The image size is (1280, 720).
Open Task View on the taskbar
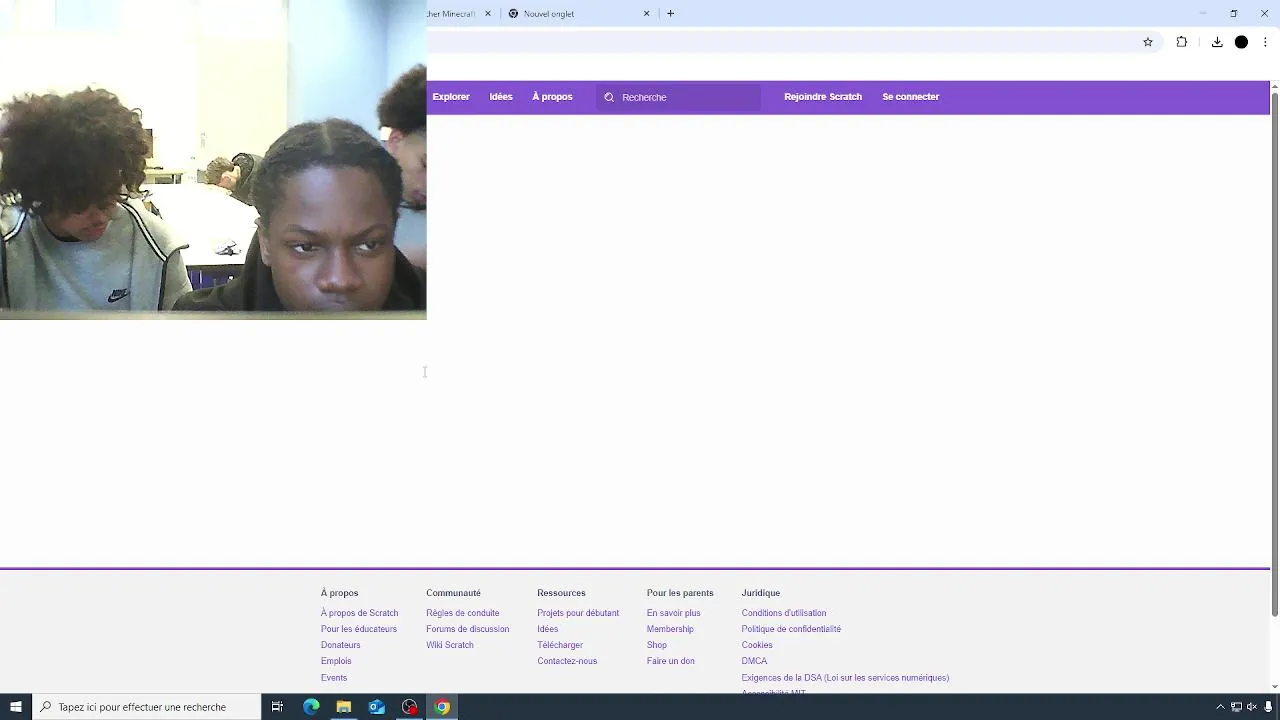277,707
